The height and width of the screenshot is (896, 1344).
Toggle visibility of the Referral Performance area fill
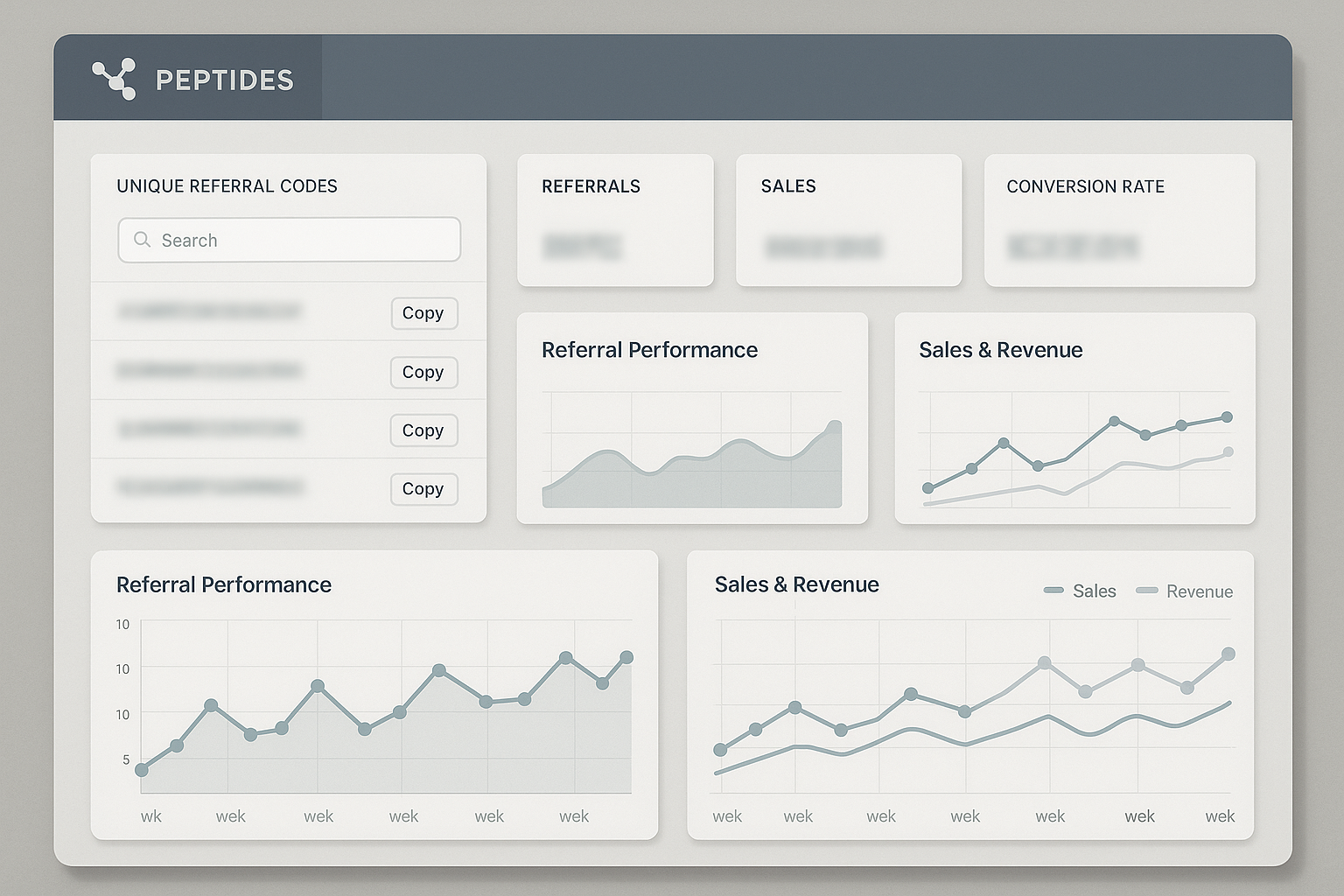point(691,477)
